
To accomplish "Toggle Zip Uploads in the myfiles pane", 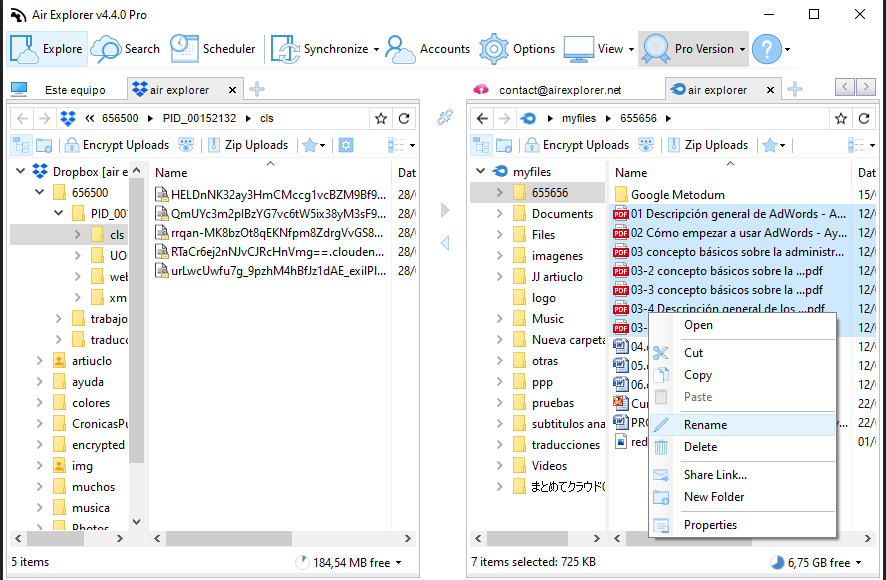I will [708, 145].
